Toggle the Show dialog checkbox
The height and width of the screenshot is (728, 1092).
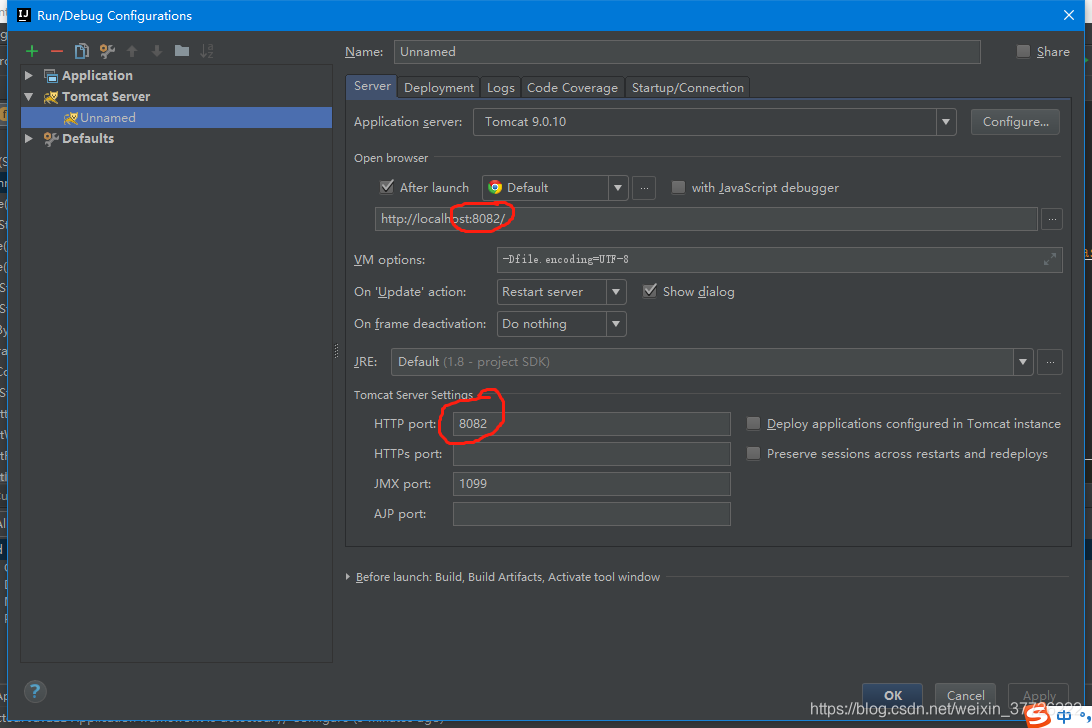click(x=649, y=291)
